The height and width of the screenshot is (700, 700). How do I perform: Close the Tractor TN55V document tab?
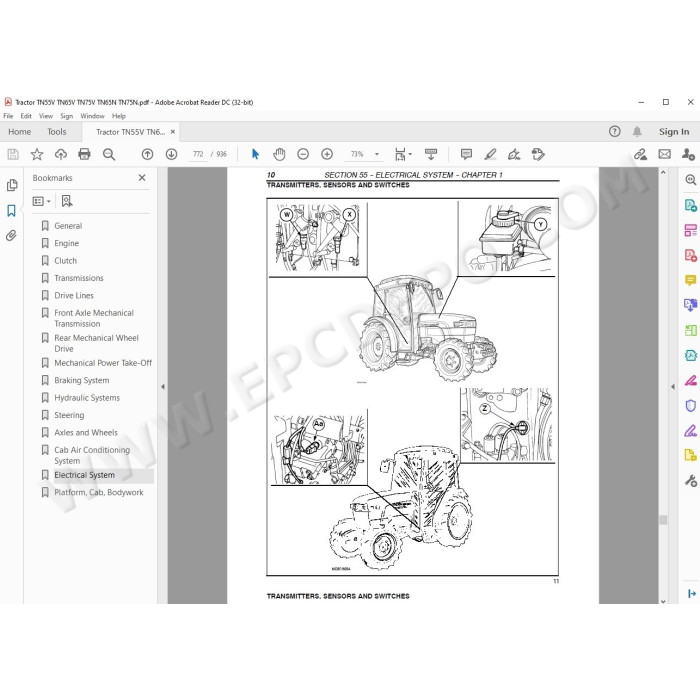pyautogui.click(x=173, y=132)
